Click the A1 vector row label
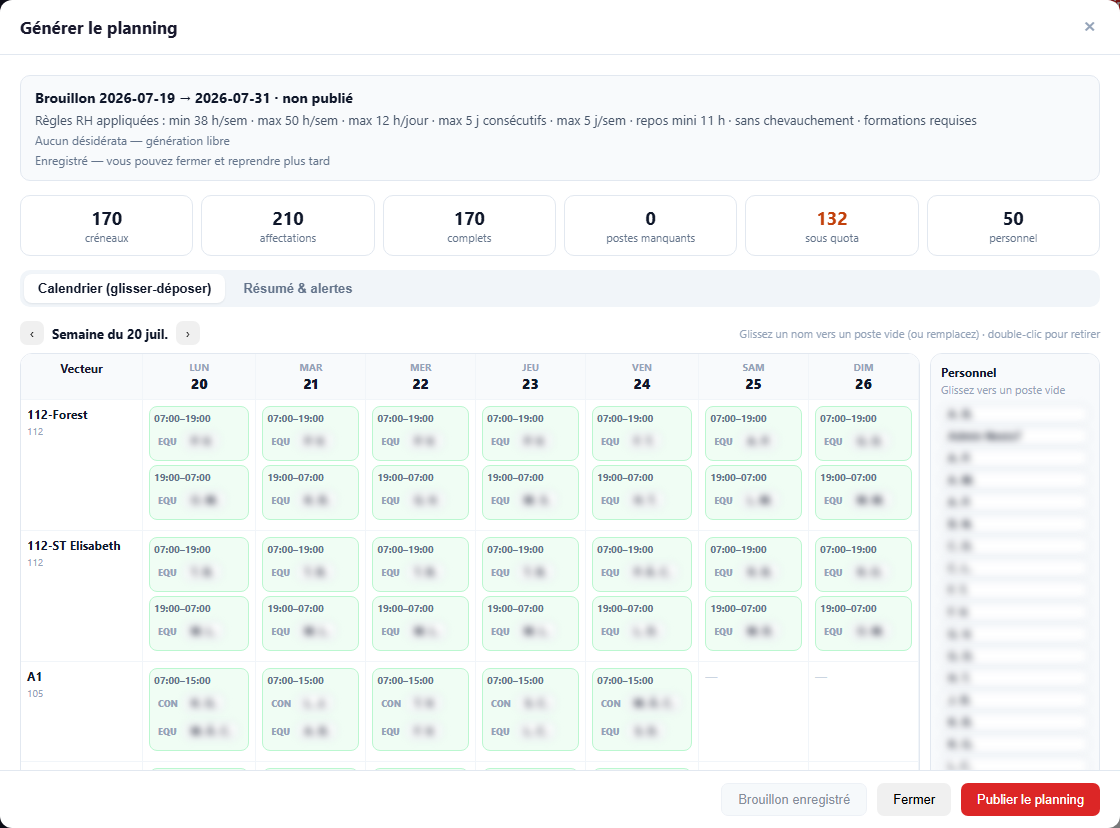The width and height of the screenshot is (1120, 828). click(x=34, y=677)
